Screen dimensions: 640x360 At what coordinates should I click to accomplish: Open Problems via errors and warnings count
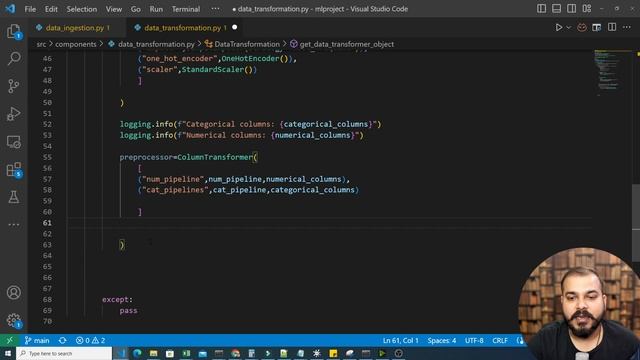tap(90, 340)
